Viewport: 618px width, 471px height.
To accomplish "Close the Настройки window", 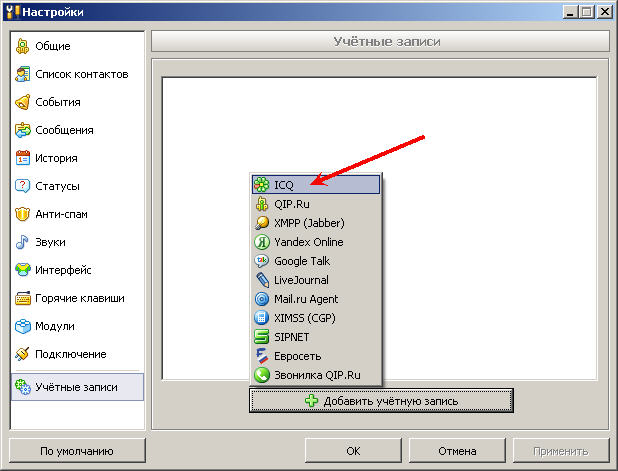I will coord(605,12).
